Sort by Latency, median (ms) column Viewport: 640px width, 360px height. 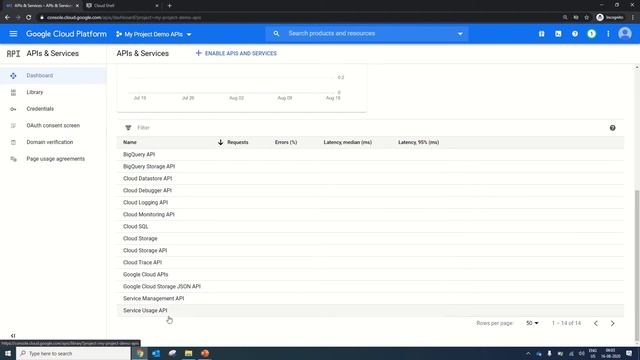click(x=347, y=142)
